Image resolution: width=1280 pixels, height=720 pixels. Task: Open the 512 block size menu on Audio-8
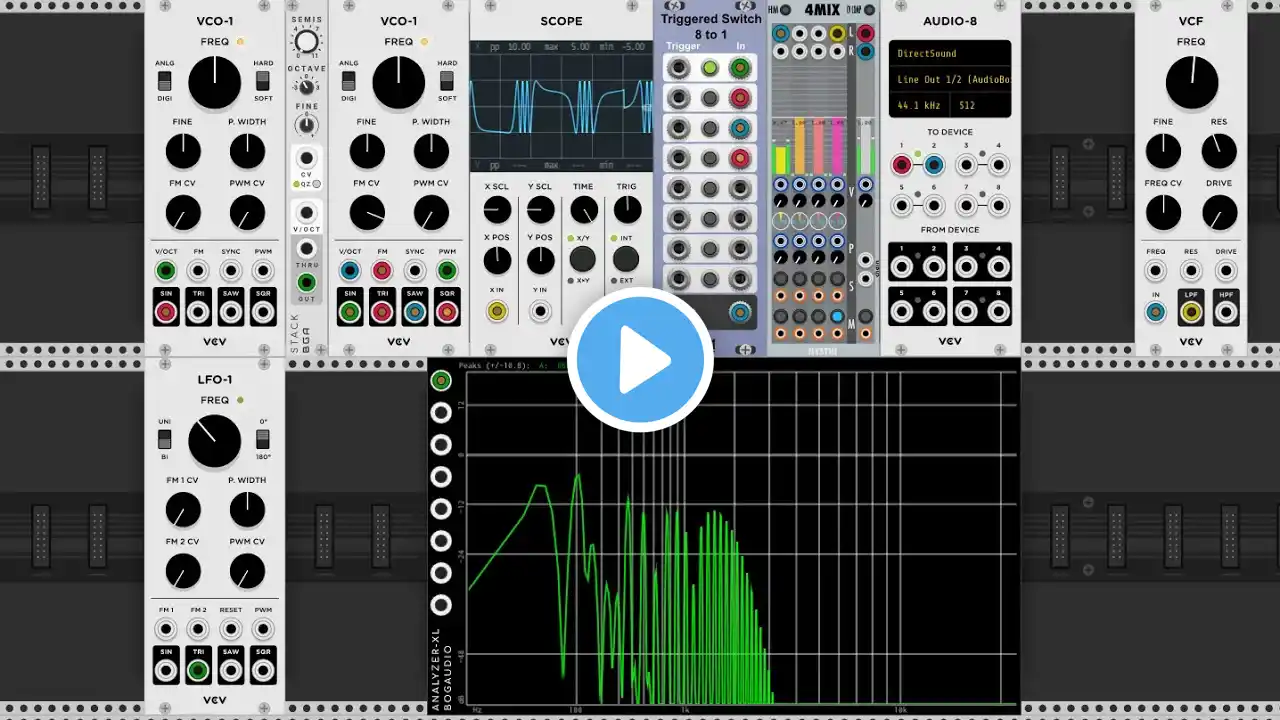(981, 105)
